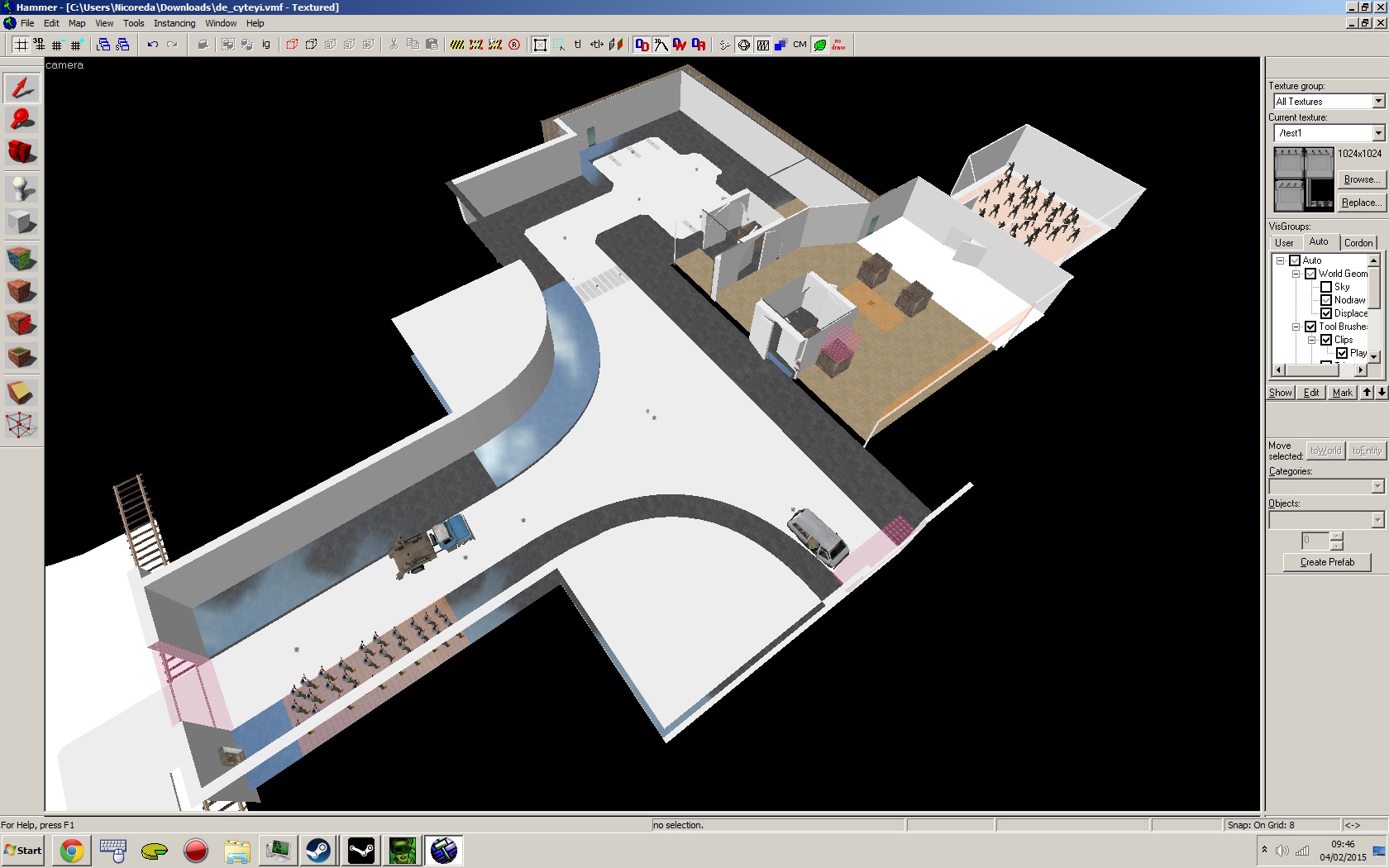This screenshot has width=1389, height=868.
Task: Enable the Sky visgroup checkbox
Action: [1326, 287]
